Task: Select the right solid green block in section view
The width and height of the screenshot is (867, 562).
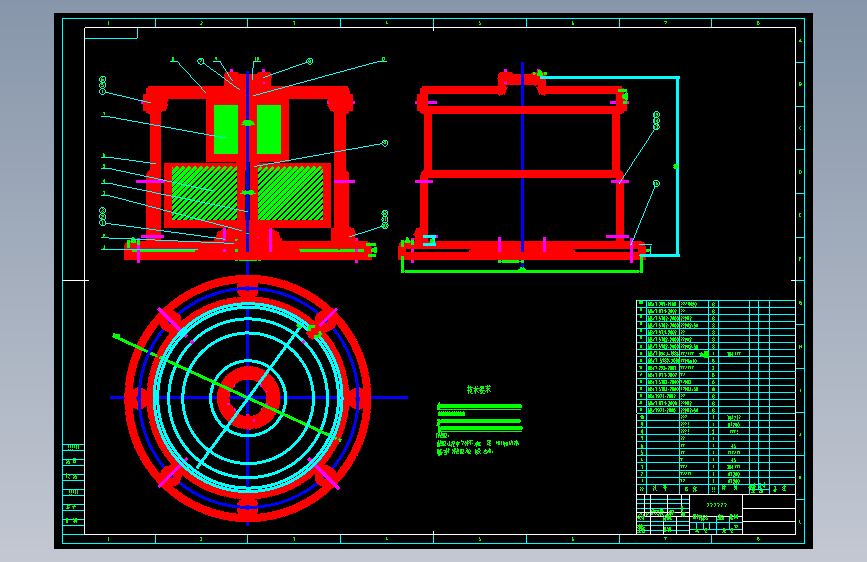Action: (x=269, y=129)
